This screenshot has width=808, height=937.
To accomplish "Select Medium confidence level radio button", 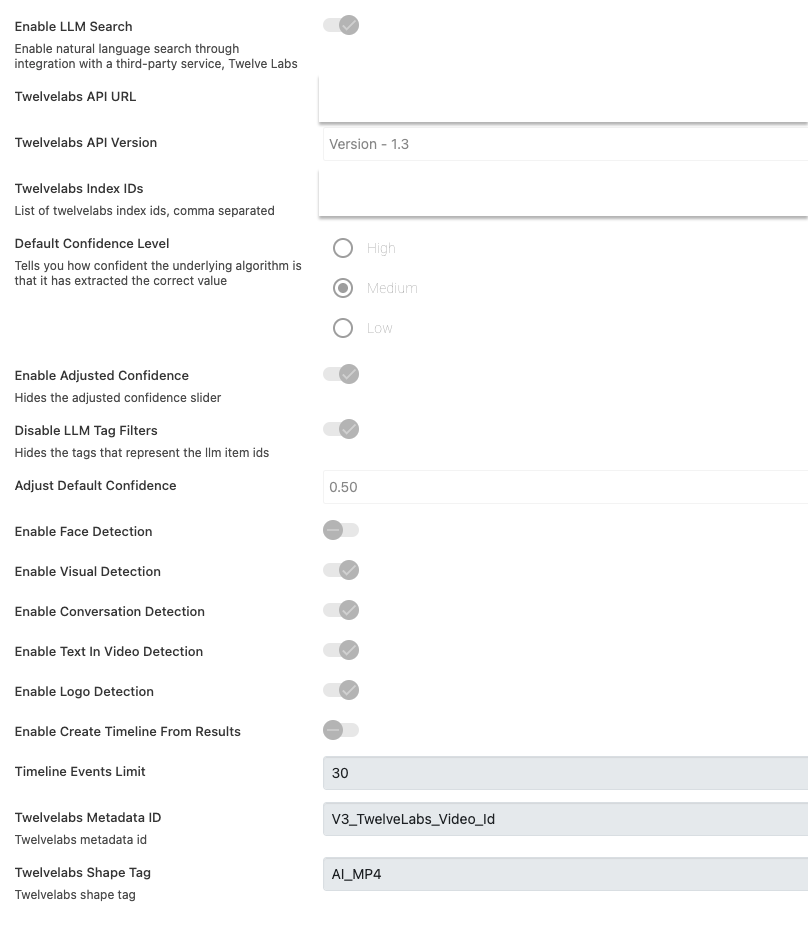I will pyautogui.click(x=343, y=288).
